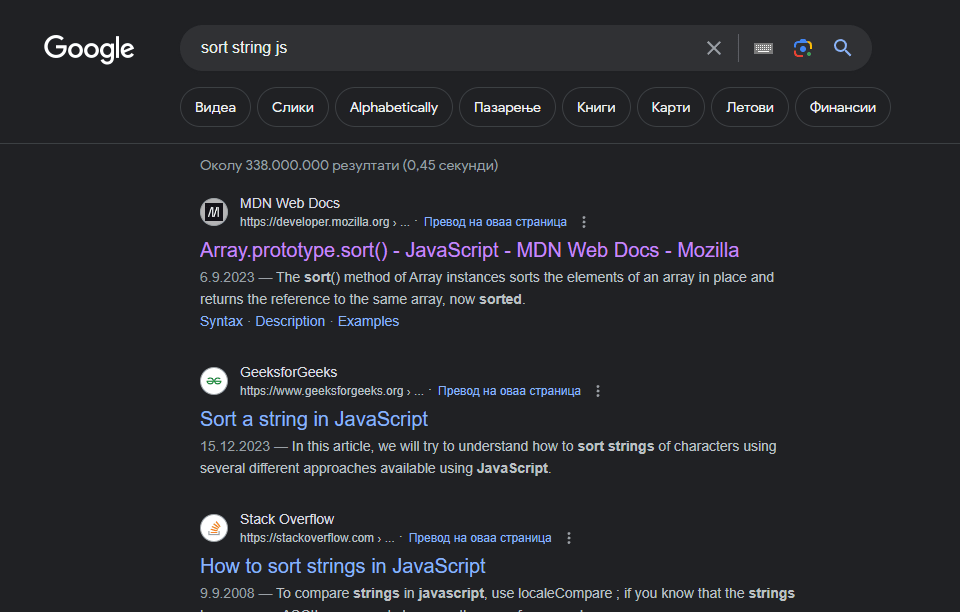Image resolution: width=960 pixels, height=612 pixels.
Task: Translate the GeeksforGeeks page link
Action: [x=509, y=390]
